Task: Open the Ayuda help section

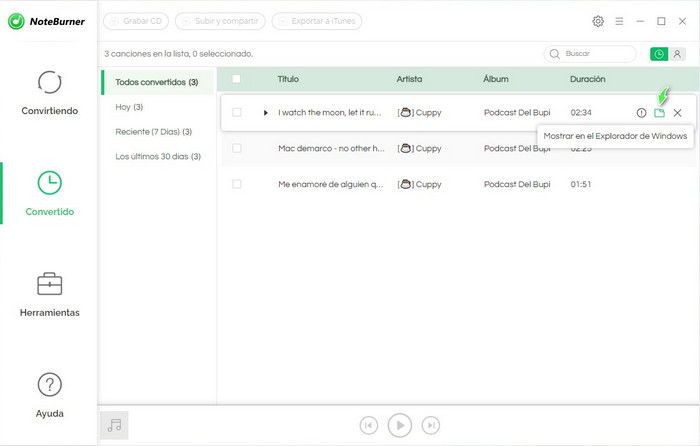Action: pyautogui.click(x=50, y=396)
